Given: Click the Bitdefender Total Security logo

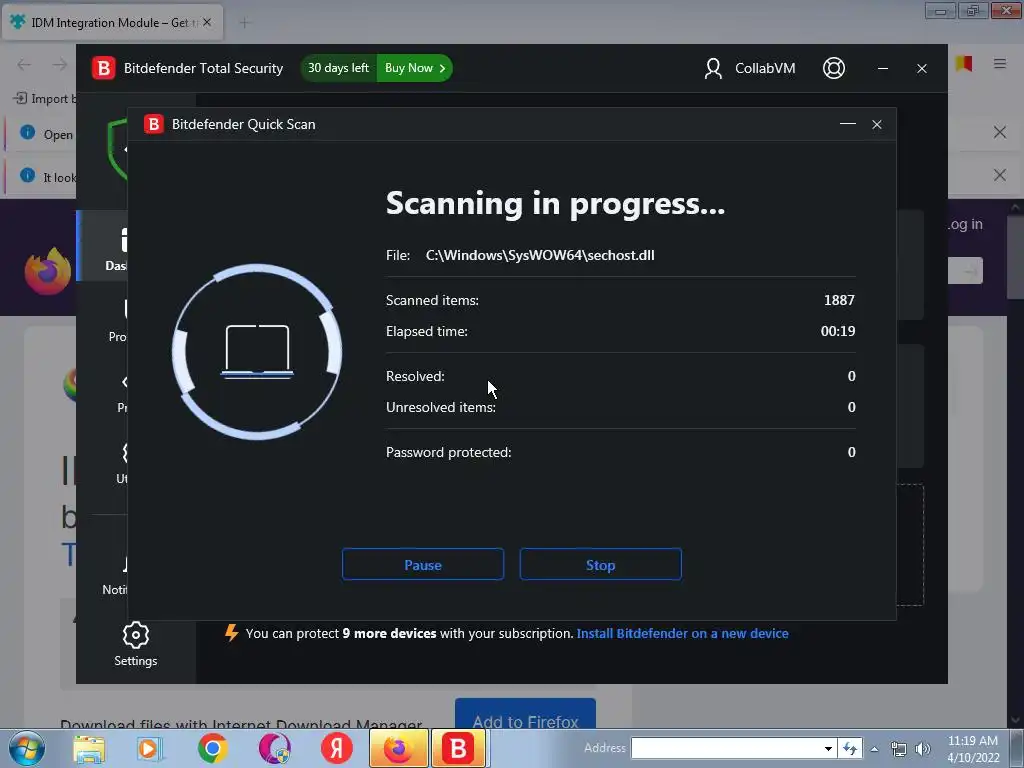Looking at the screenshot, I should pyautogui.click(x=103, y=68).
